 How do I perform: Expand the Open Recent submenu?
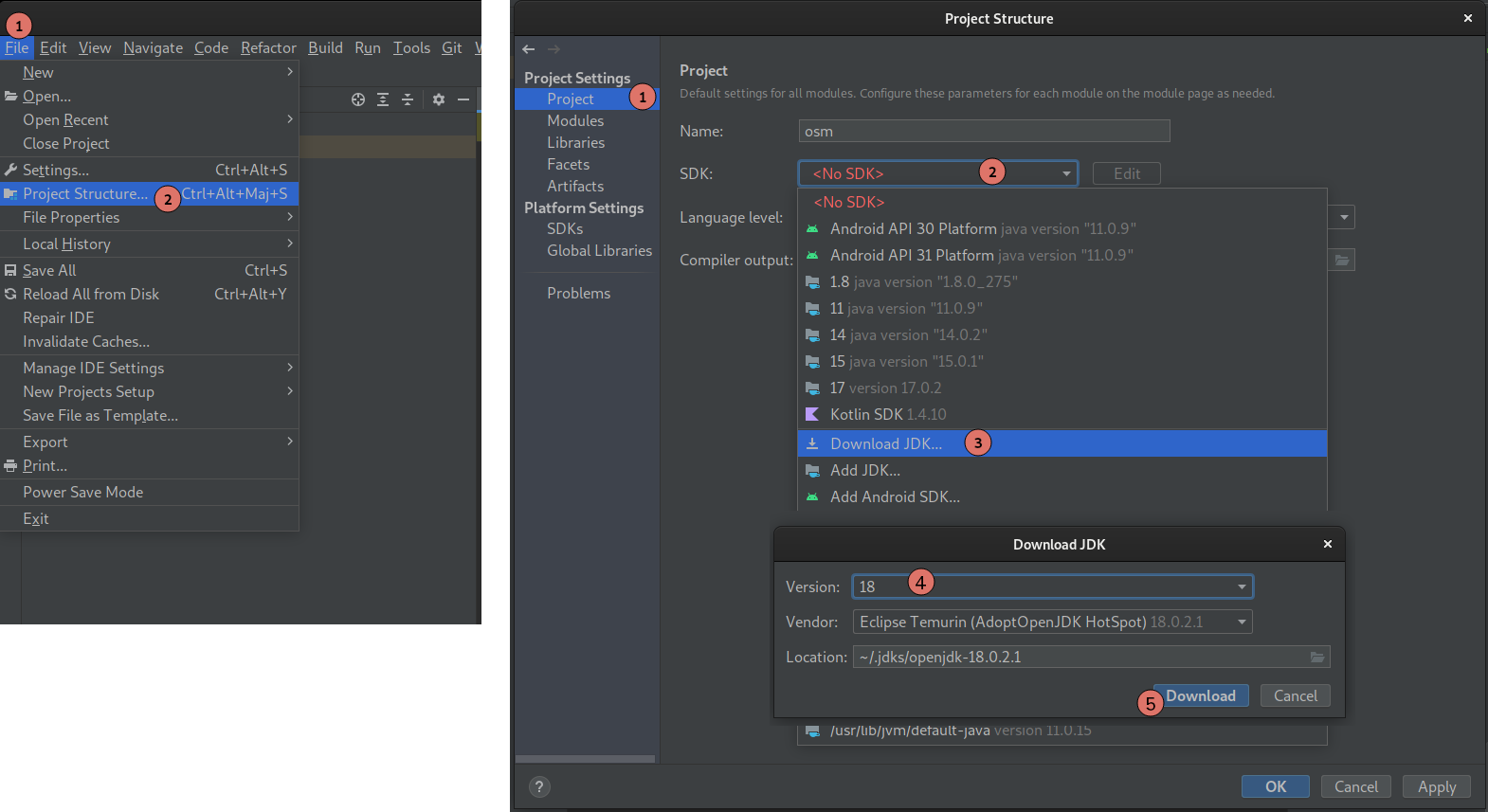click(x=150, y=119)
